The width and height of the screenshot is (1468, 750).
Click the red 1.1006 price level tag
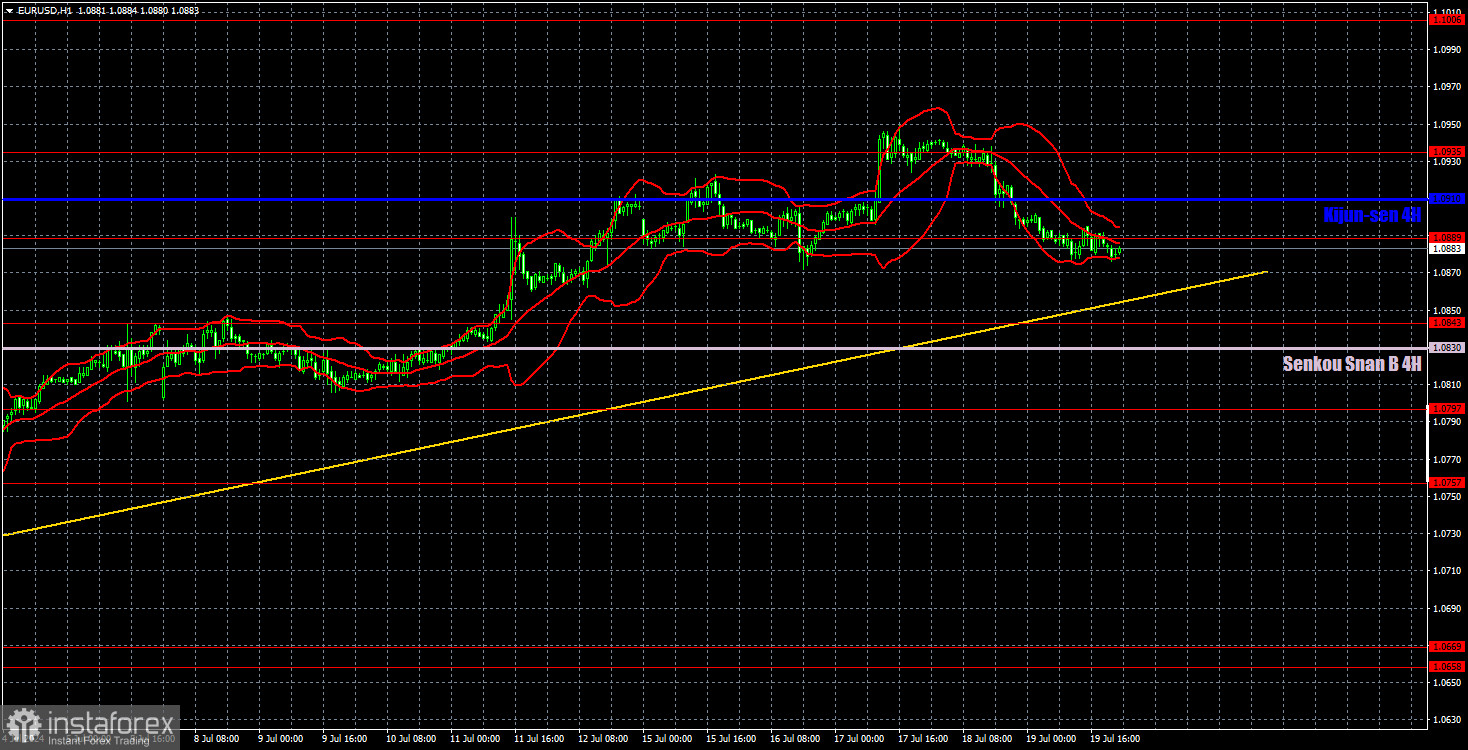1447,19
